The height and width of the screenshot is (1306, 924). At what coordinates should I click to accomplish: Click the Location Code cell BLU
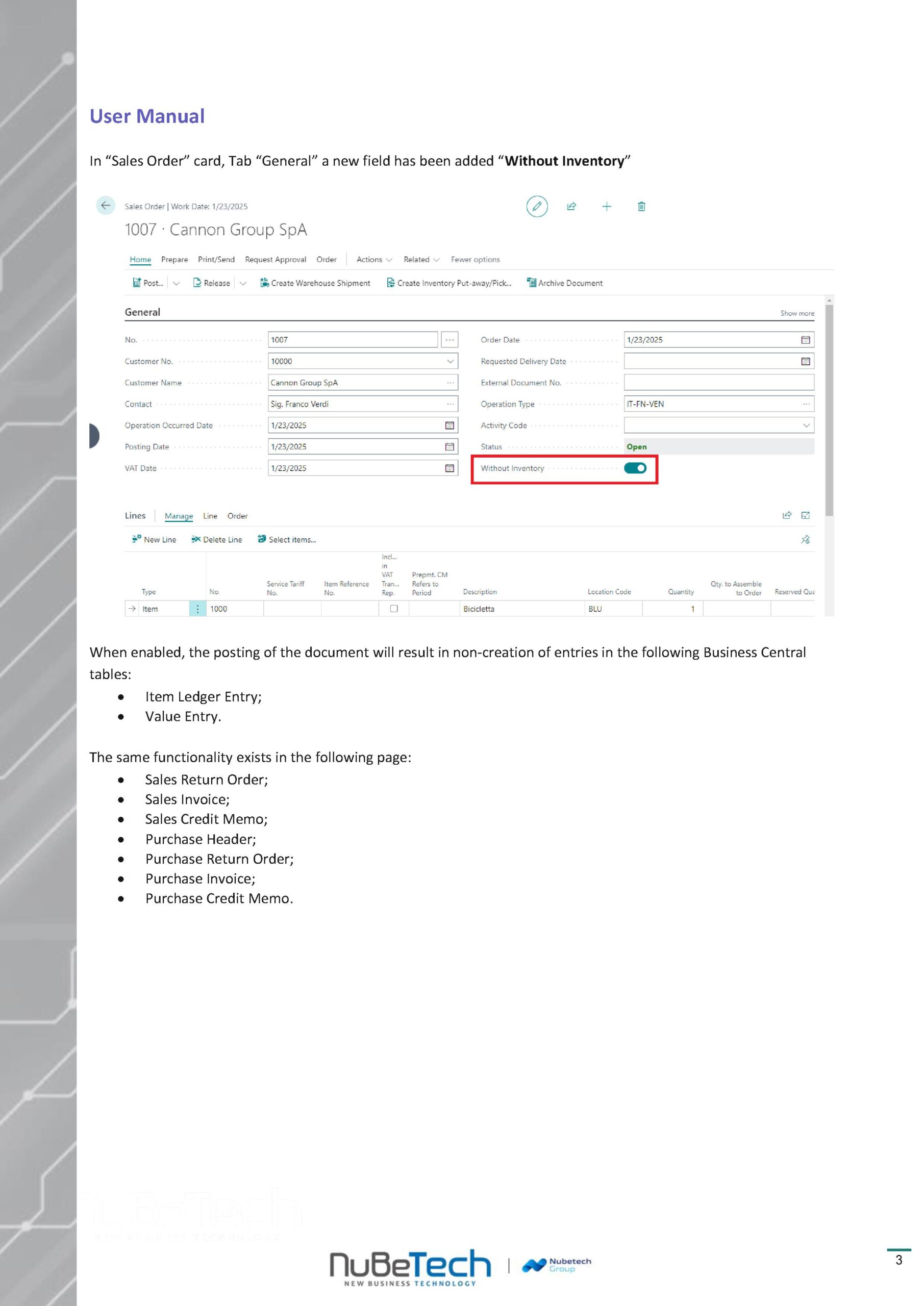pos(613,609)
